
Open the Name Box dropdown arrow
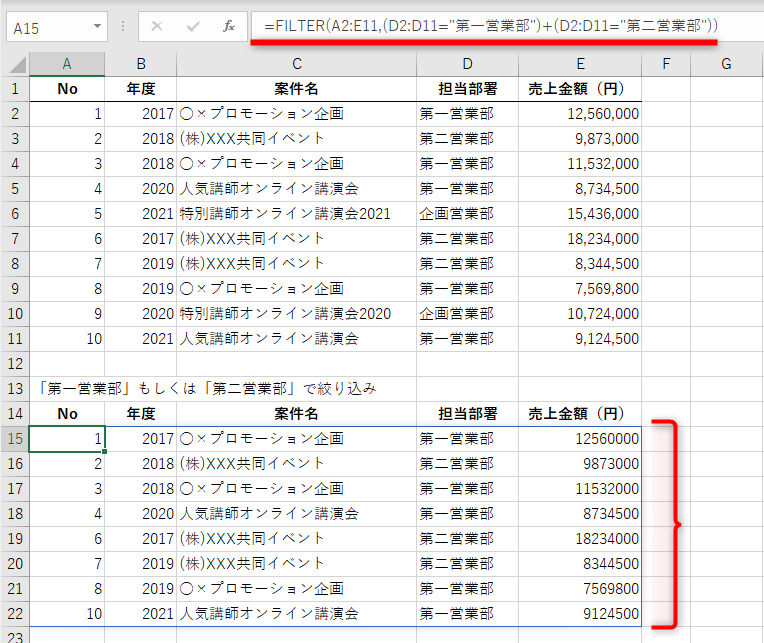pyautogui.click(x=97, y=26)
